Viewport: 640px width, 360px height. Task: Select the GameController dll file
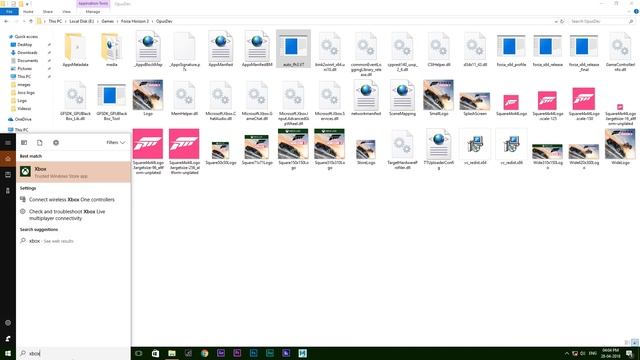pos(620,51)
